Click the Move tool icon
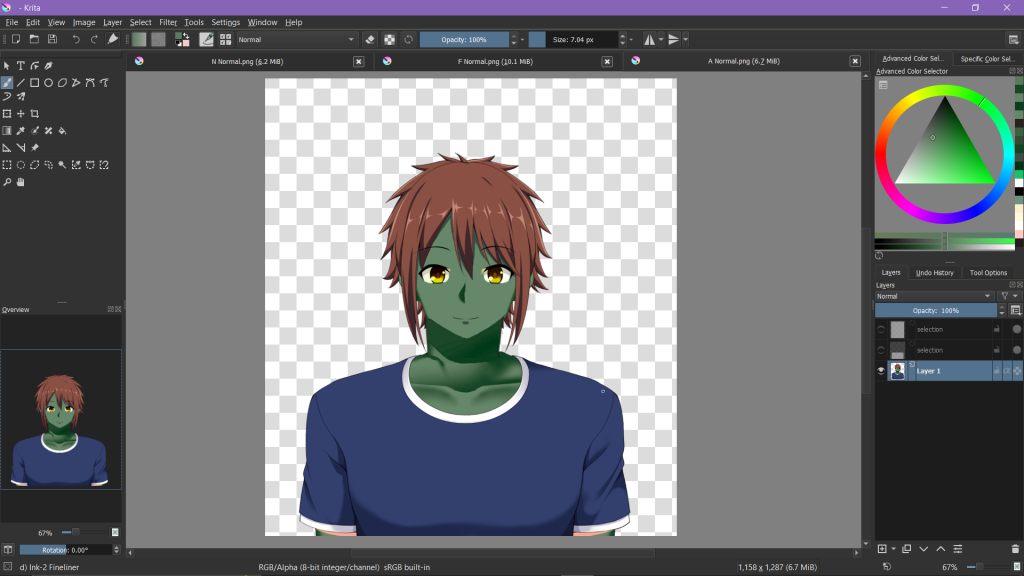Viewport: 1024px width, 576px height. (20, 114)
